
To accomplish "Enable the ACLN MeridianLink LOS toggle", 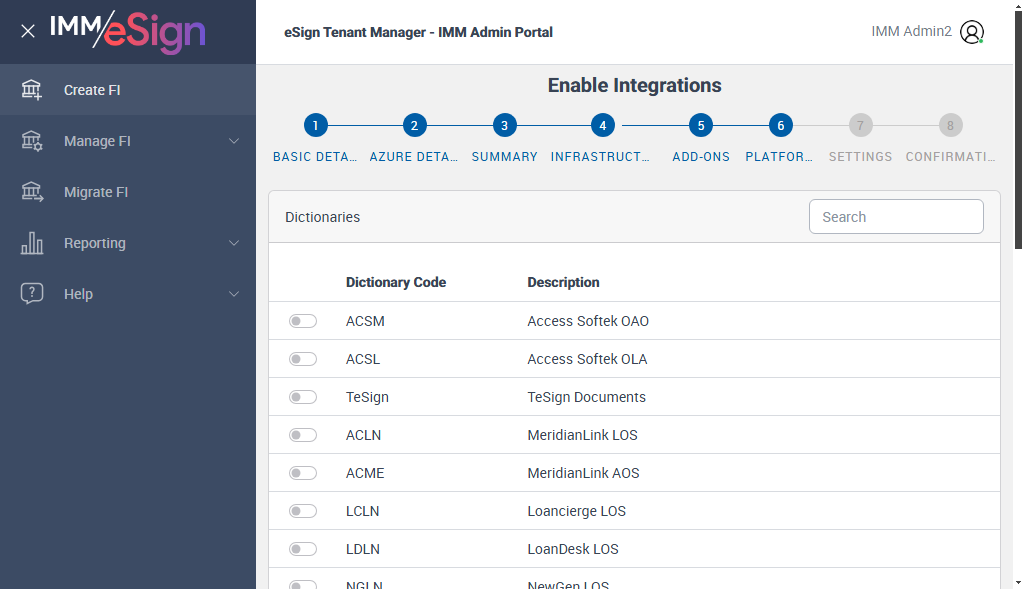I will (x=302, y=435).
